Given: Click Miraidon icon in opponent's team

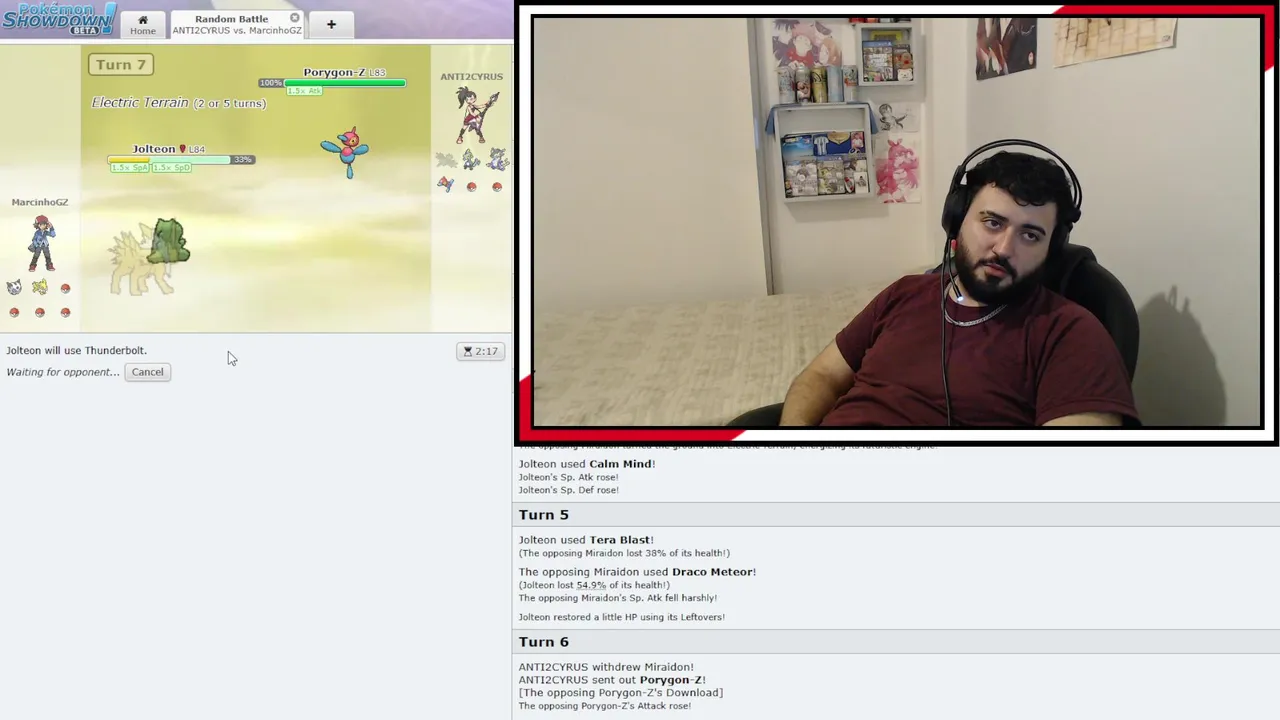Looking at the screenshot, I should pos(497,160).
